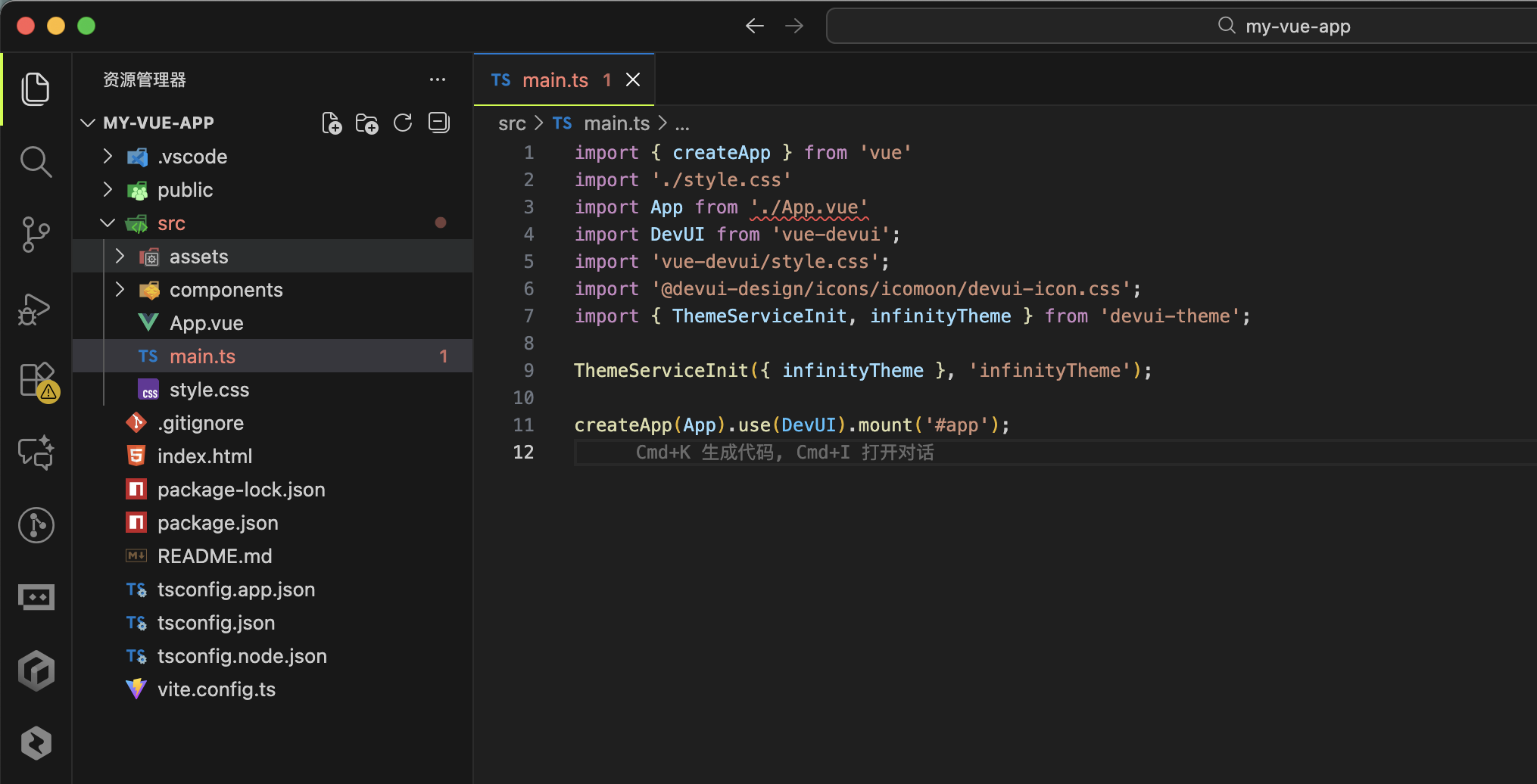Expand the components folder

point(120,289)
